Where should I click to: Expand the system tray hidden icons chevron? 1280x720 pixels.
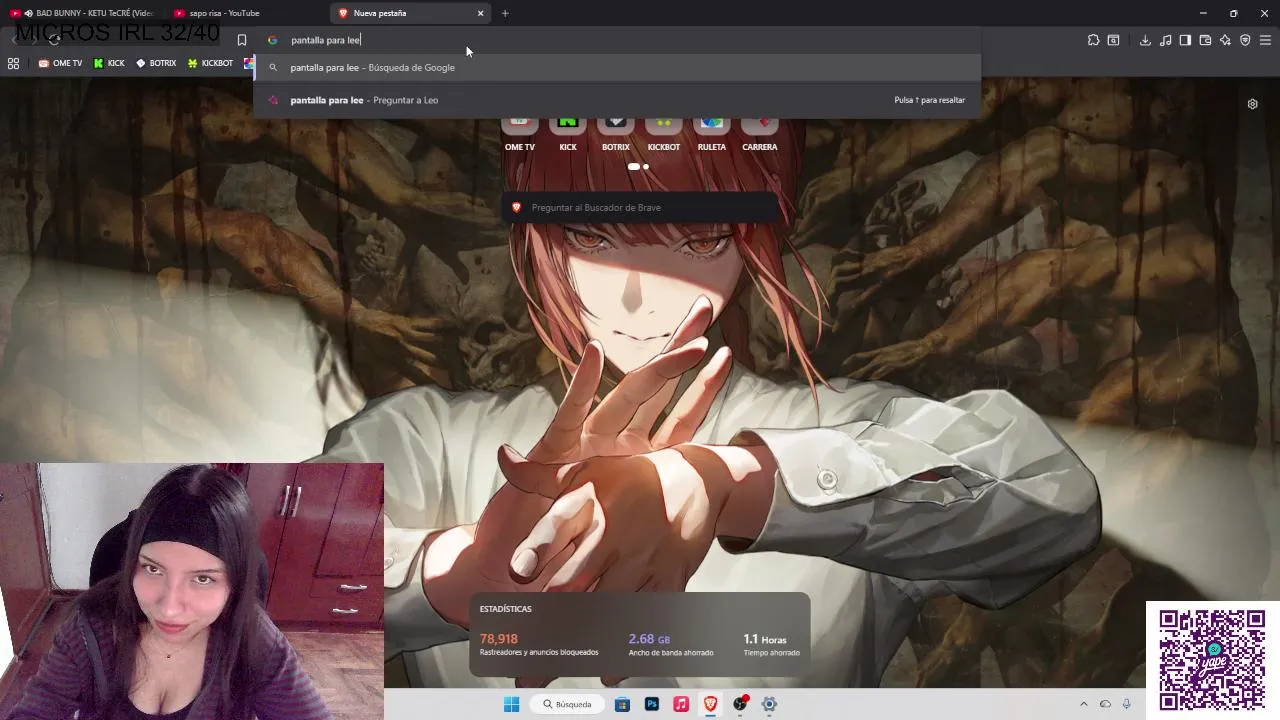1083,704
